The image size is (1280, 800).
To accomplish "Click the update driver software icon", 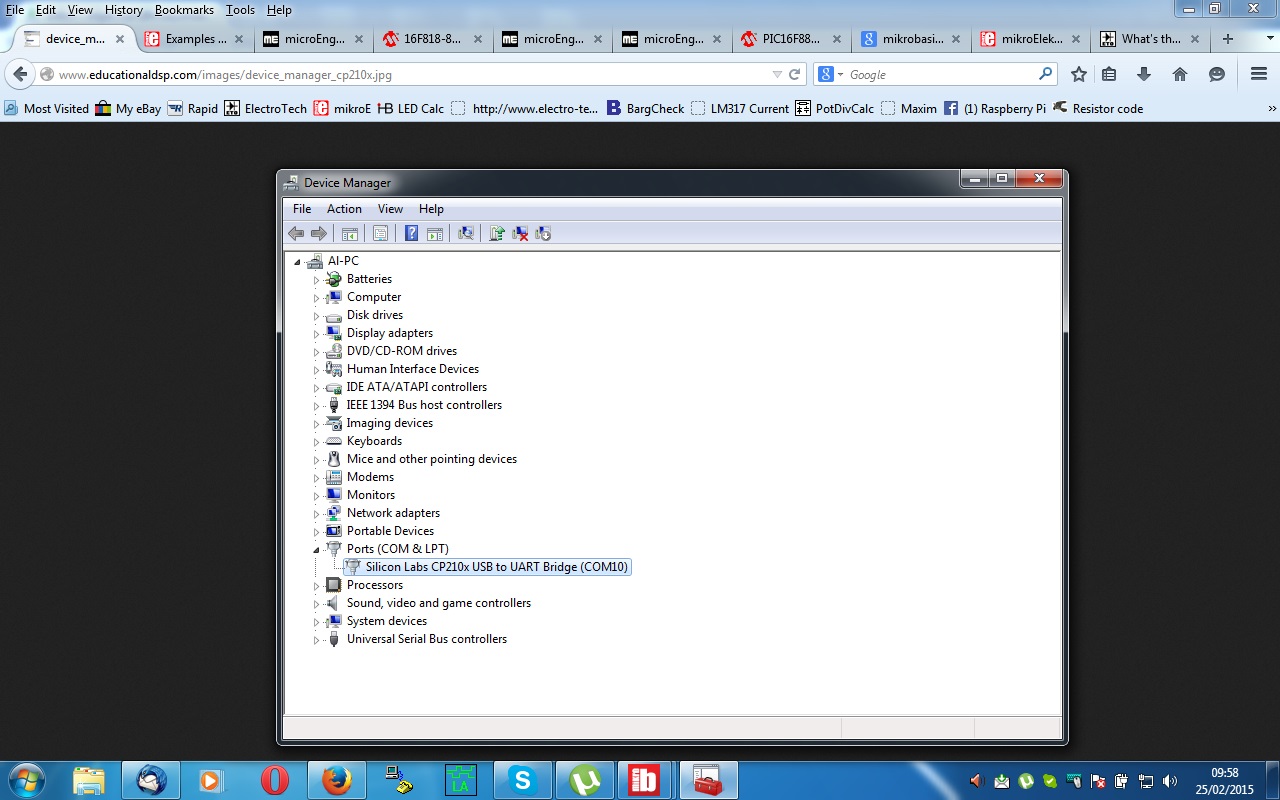I will point(496,233).
